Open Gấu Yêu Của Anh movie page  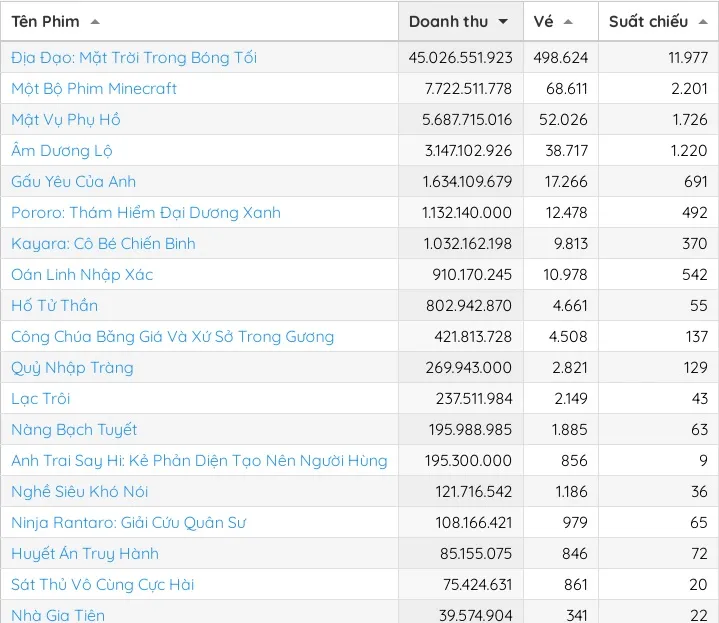coord(73,181)
